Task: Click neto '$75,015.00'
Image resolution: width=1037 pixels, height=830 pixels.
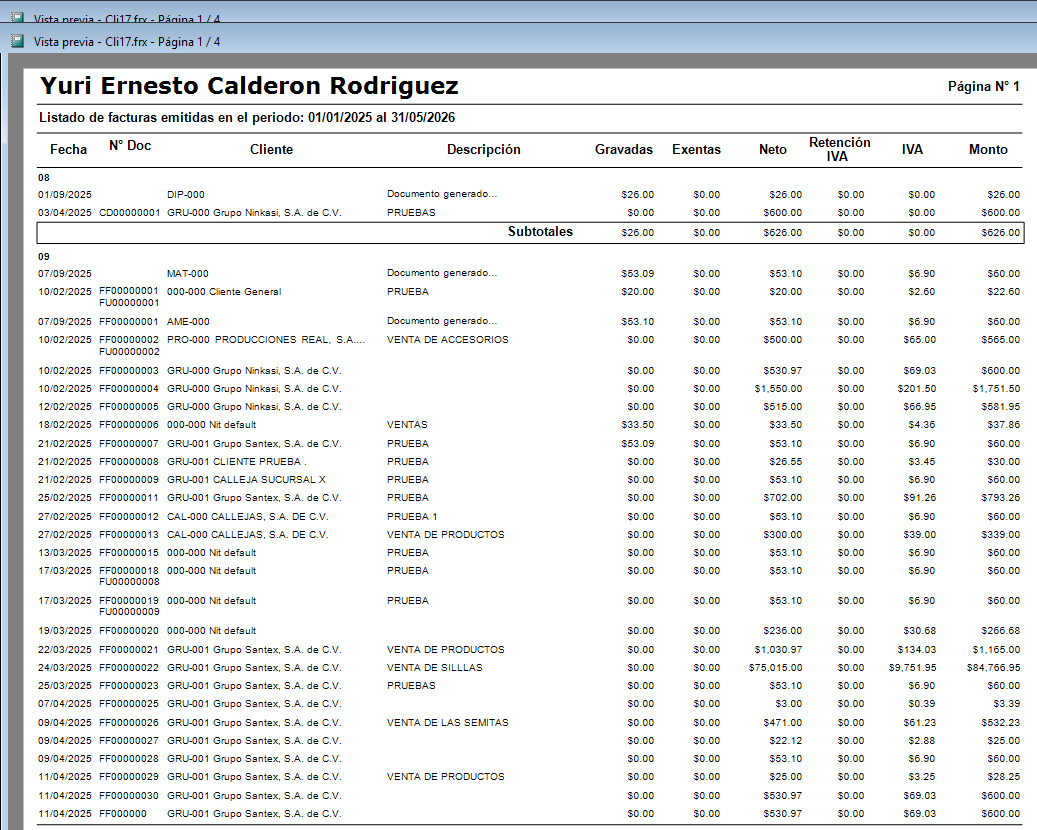Action: (776, 668)
